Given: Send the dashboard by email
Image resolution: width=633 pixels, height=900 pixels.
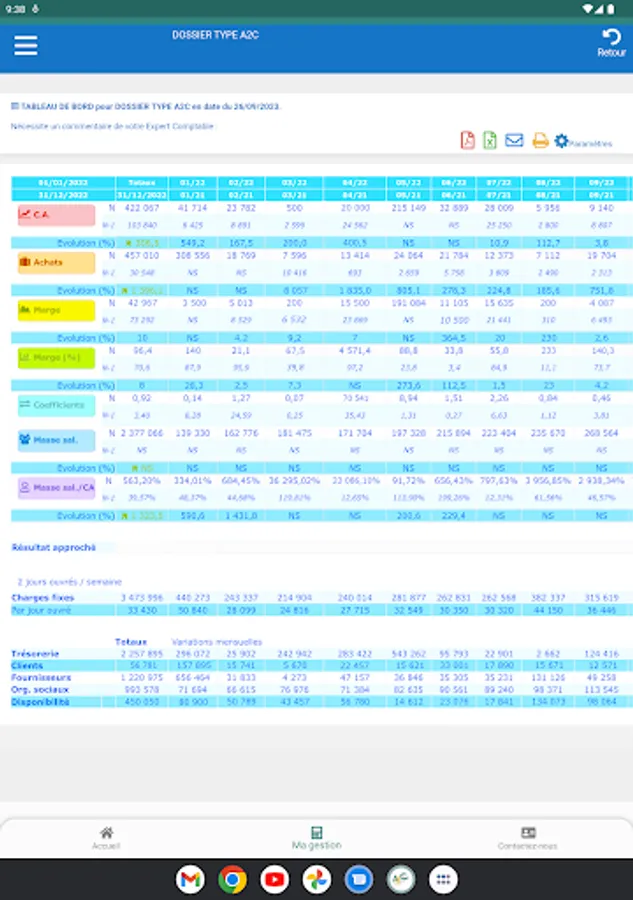Looking at the screenshot, I should pos(514,140).
